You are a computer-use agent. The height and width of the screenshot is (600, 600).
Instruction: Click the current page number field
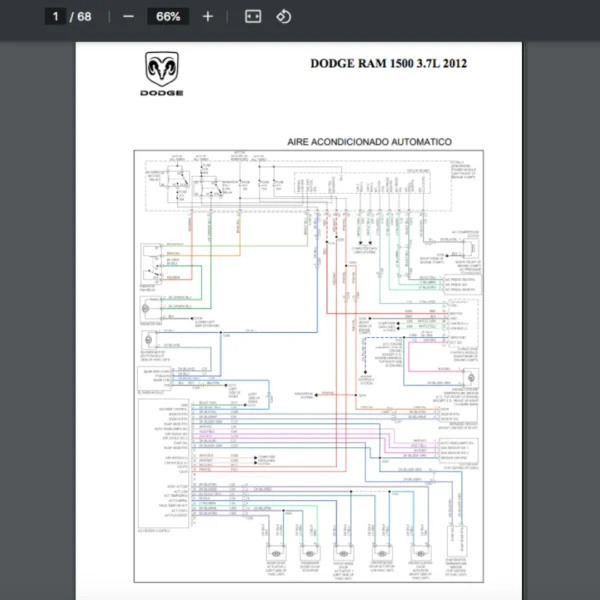click(x=56, y=17)
